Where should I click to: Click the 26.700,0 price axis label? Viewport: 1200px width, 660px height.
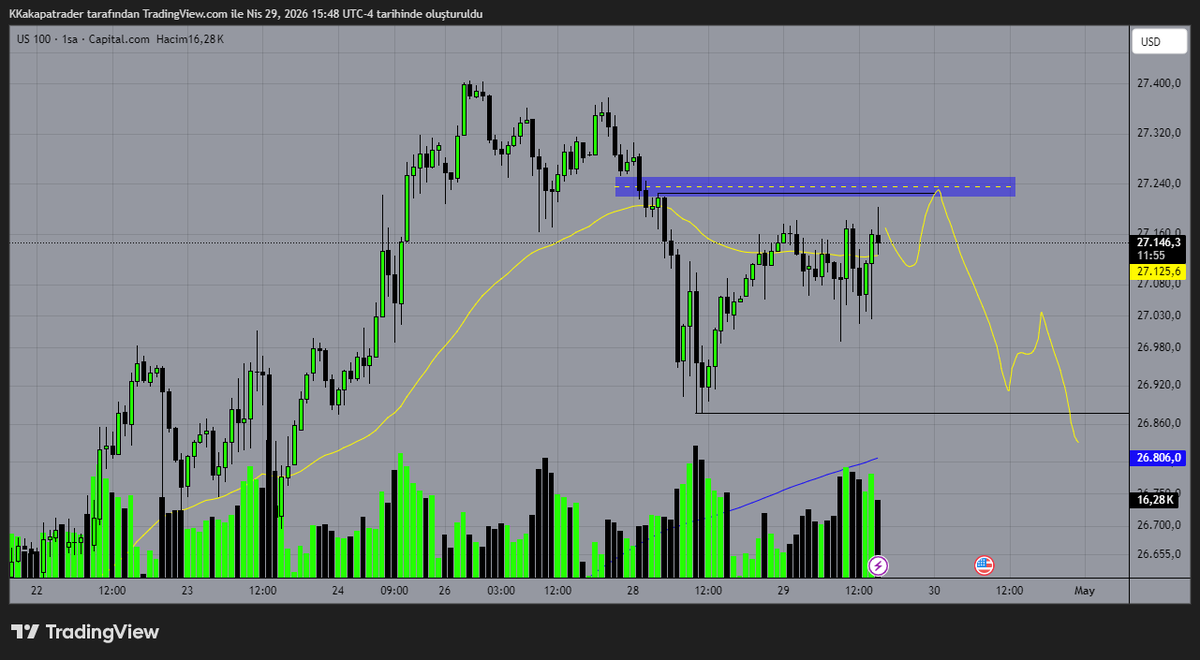click(1159, 525)
